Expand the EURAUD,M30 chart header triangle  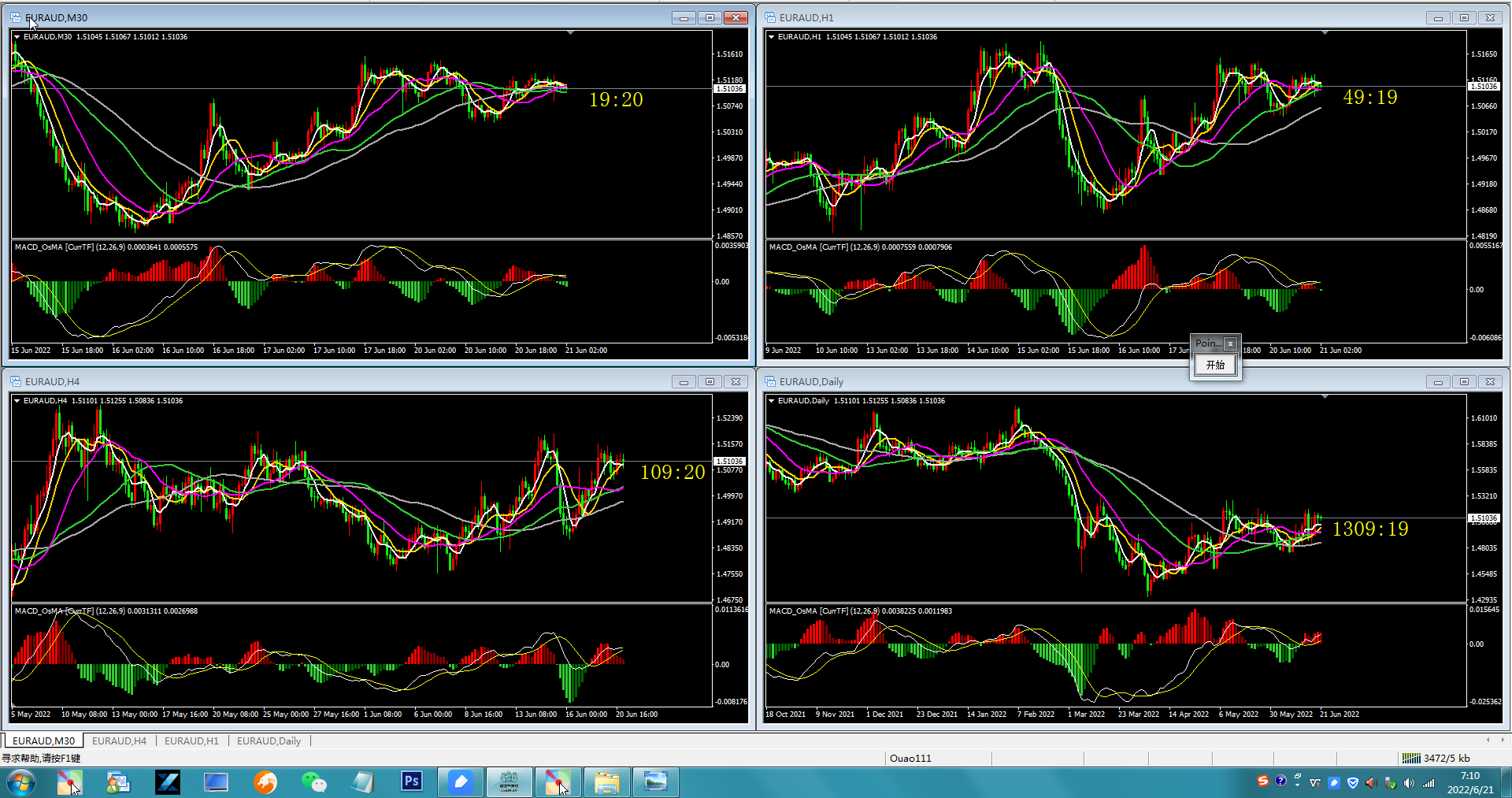[x=17, y=36]
